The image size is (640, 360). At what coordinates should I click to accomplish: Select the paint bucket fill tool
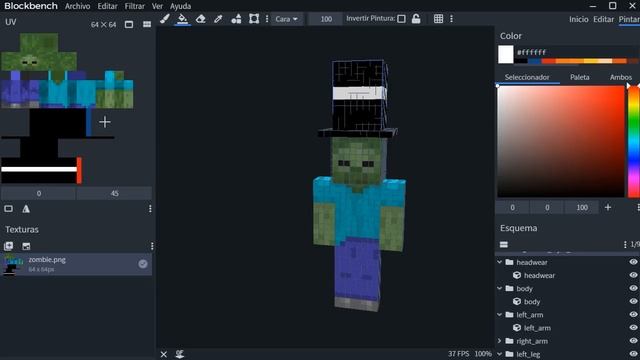(x=182, y=19)
